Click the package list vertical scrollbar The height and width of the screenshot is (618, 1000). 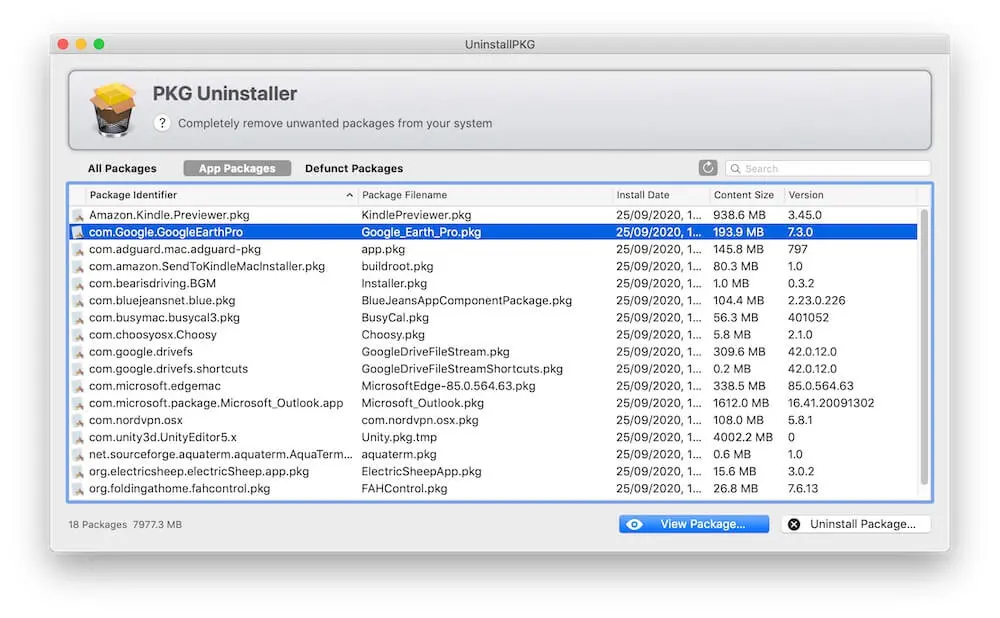(x=924, y=348)
